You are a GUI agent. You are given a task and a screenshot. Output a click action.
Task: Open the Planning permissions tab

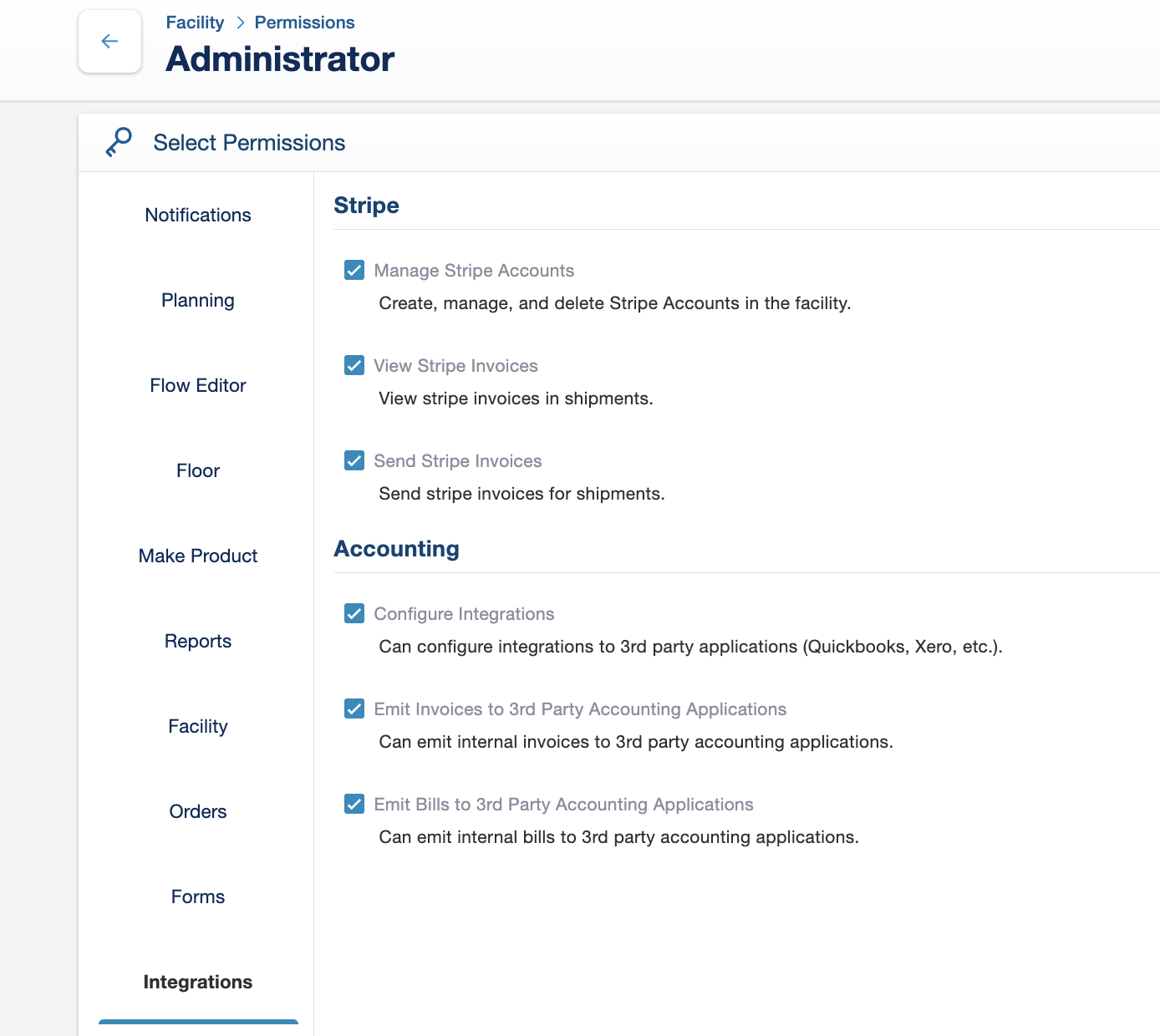(x=198, y=300)
